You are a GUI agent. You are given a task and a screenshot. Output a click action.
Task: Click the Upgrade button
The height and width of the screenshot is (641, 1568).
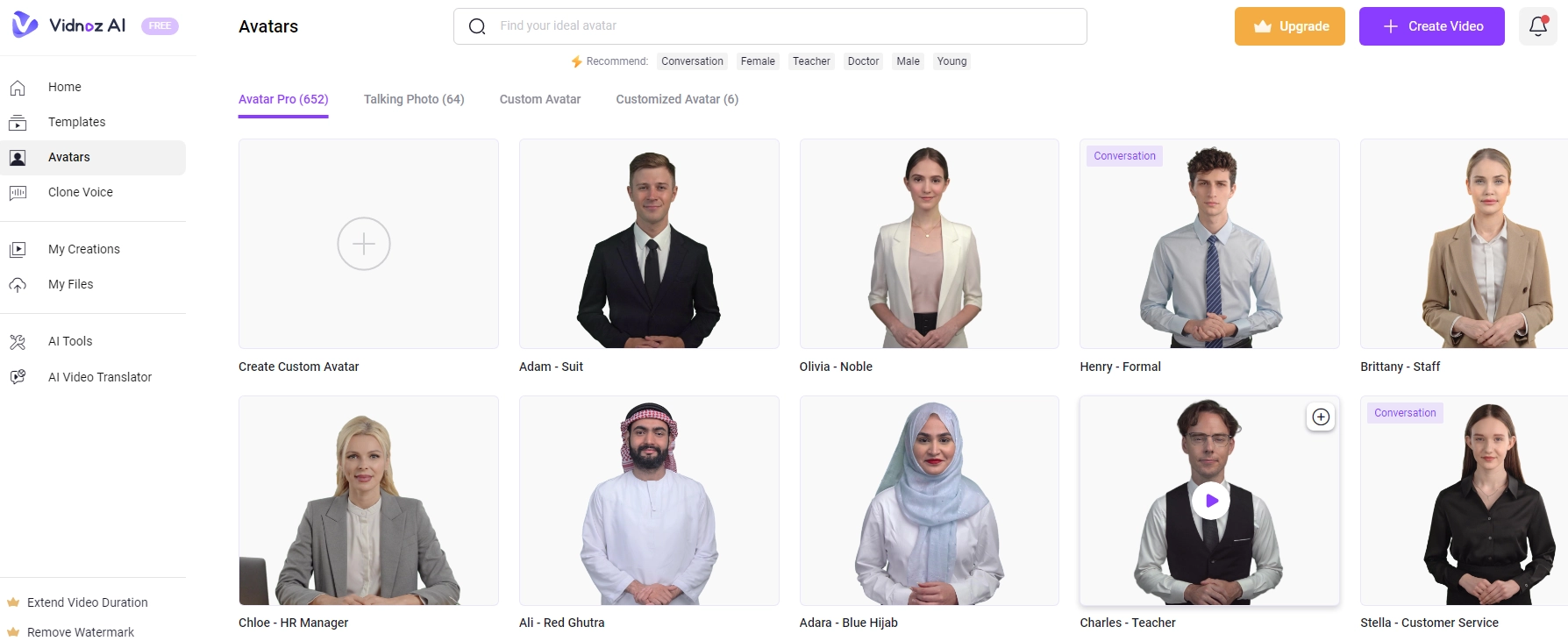click(1289, 26)
